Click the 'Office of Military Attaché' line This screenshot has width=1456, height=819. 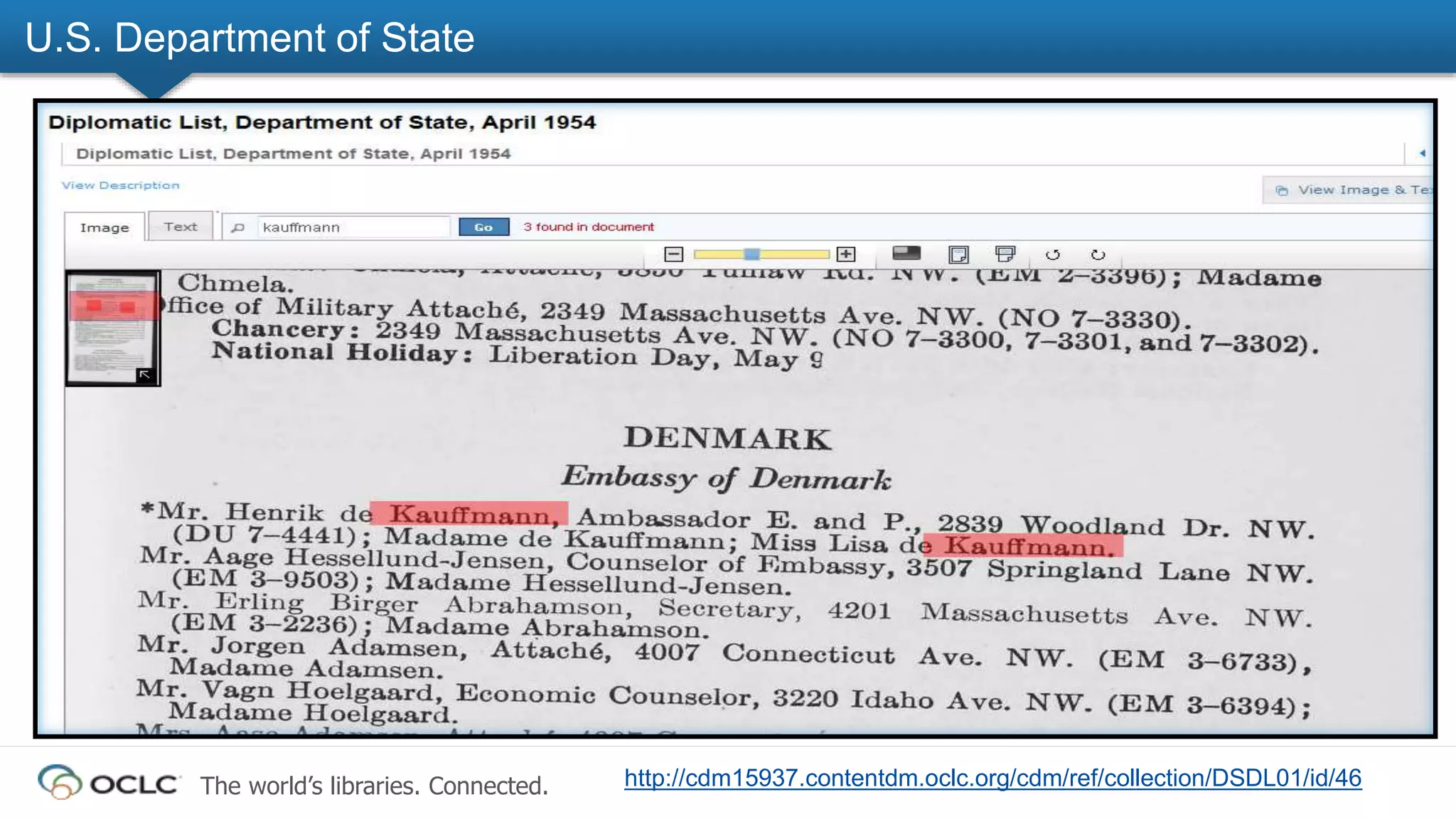pyautogui.click(x=674, y=313)
